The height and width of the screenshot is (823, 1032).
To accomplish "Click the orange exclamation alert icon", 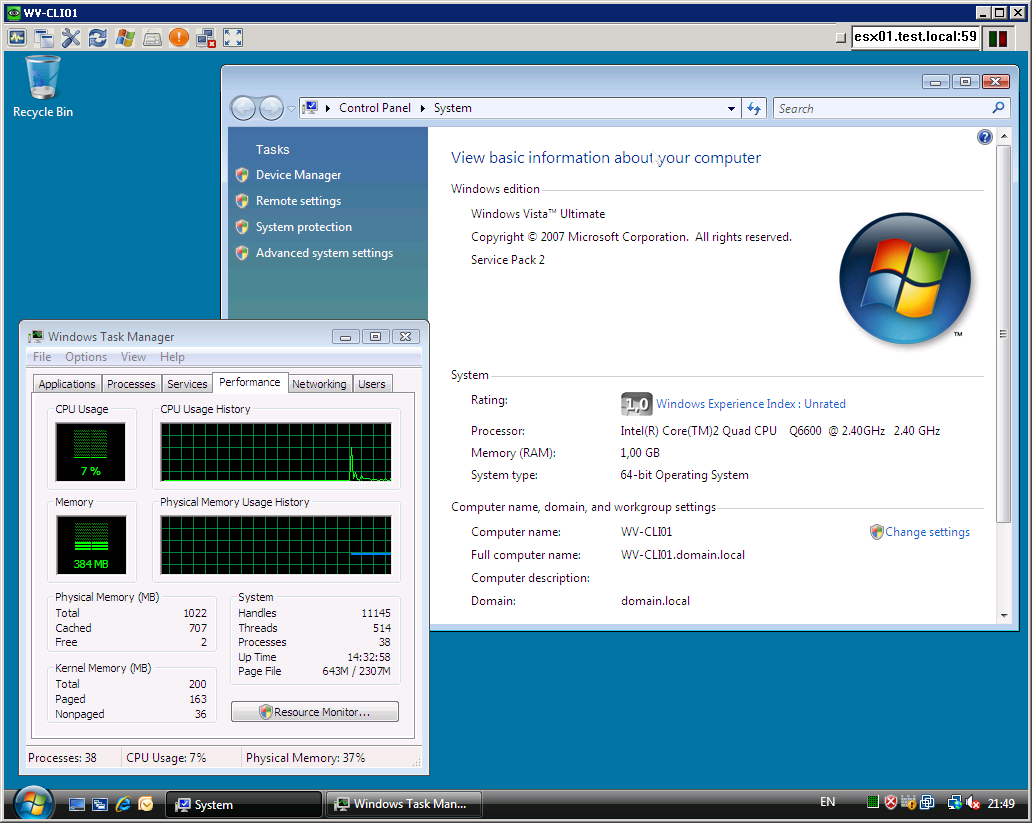I will pos(178,38).
